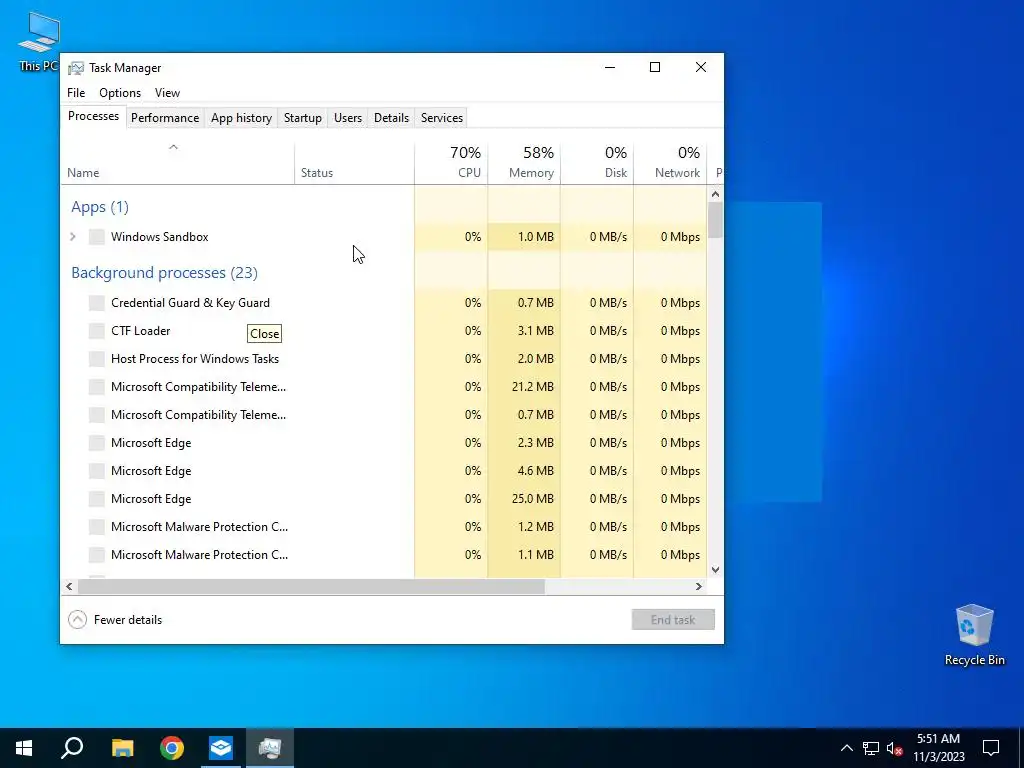Viewport: 1024px width, 768px height.
Task: Click the "1.0 MB" Windows Sandbox memory
Action: 536,237
